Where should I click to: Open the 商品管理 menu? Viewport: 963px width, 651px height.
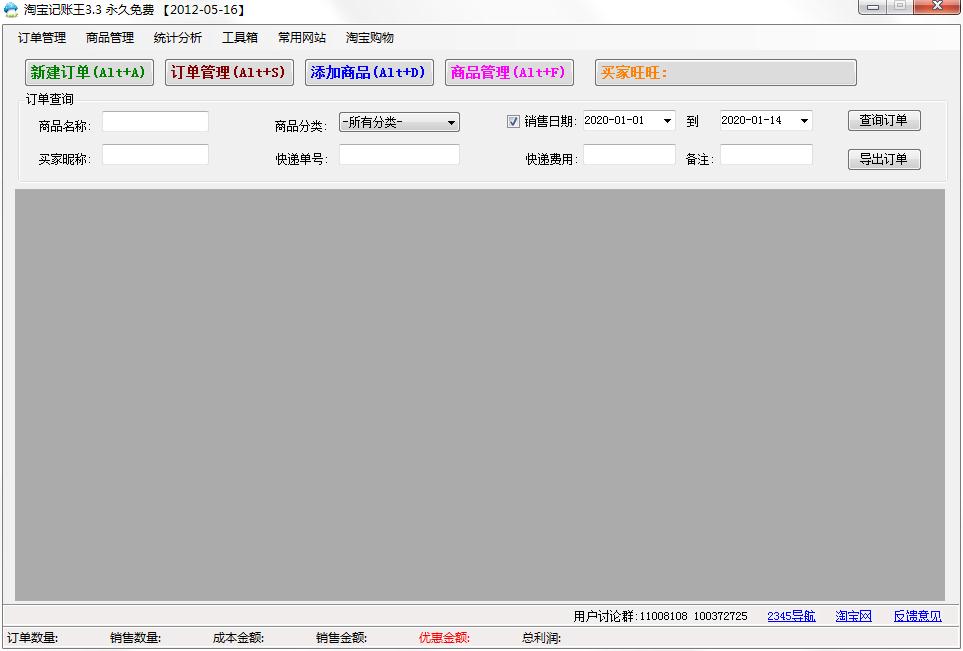tap(110, 38)
